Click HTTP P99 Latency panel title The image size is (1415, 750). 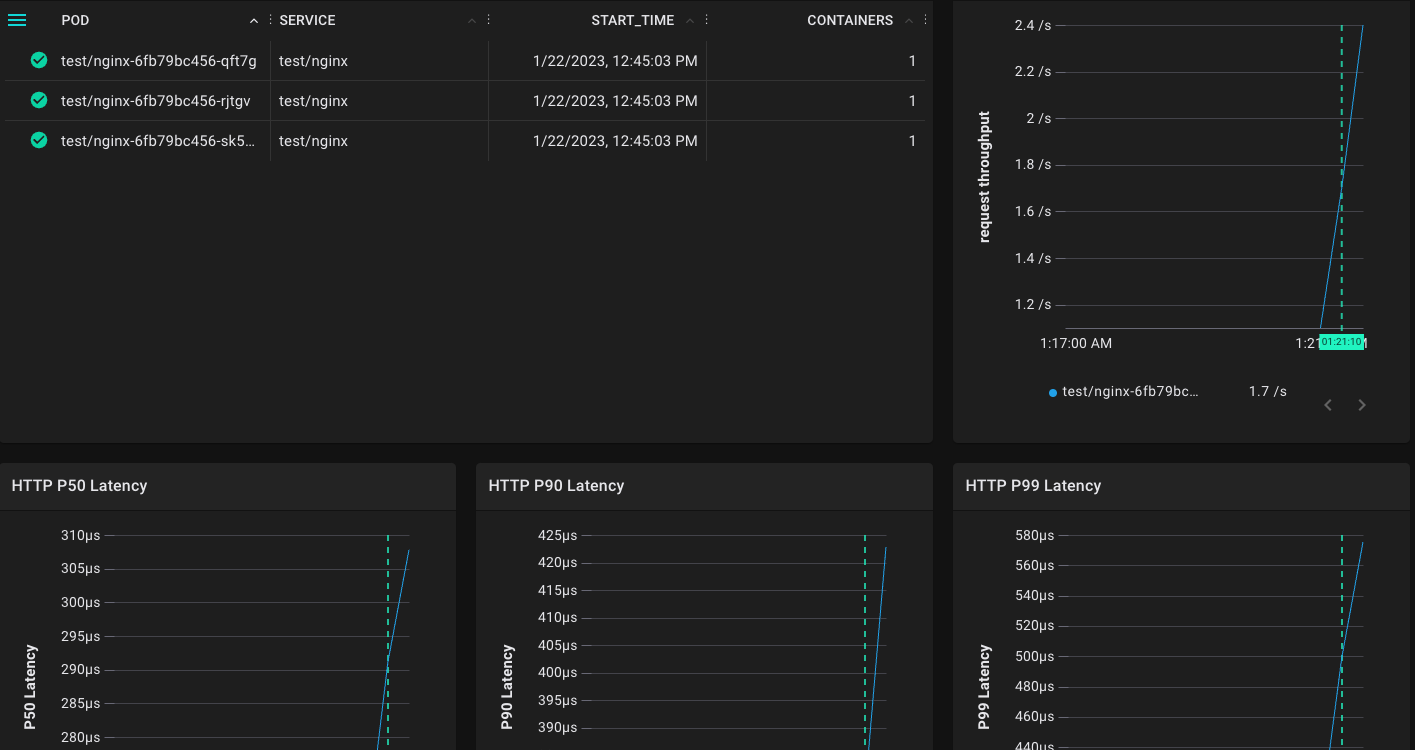1033,485
